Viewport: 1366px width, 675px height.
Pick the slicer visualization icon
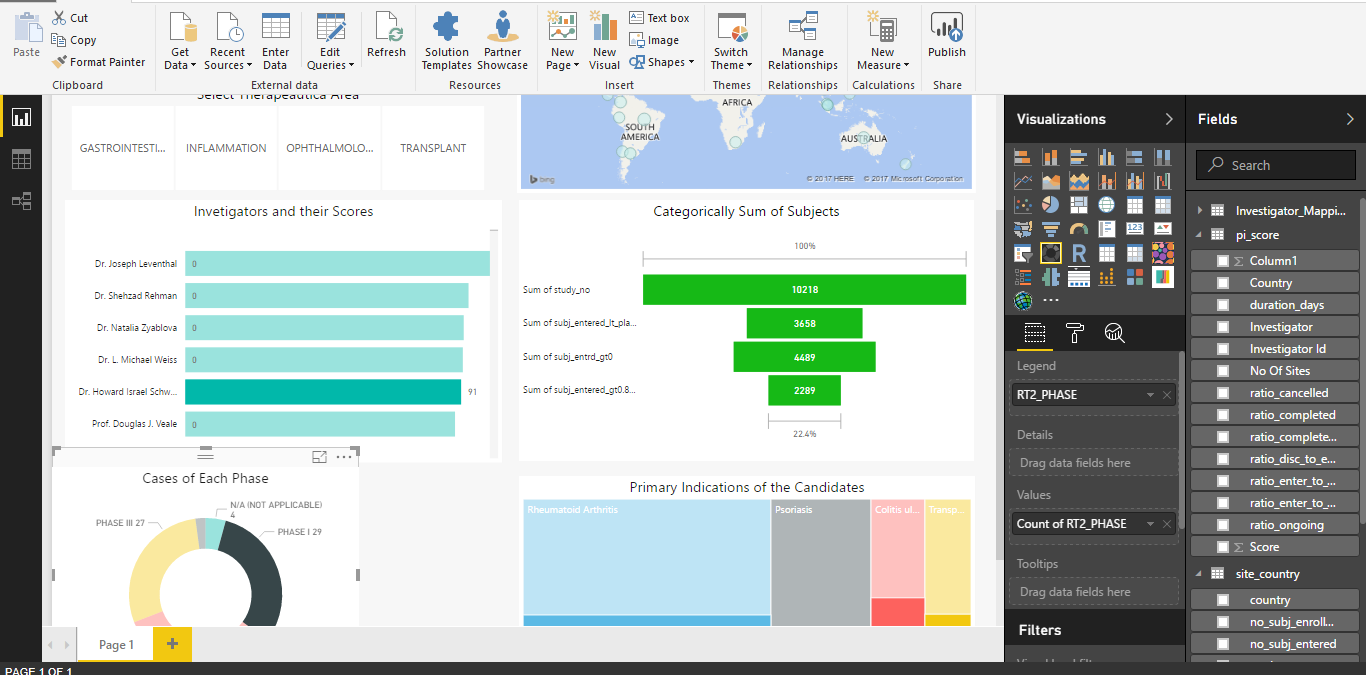pyautogui.click(x=1022, y=253)
